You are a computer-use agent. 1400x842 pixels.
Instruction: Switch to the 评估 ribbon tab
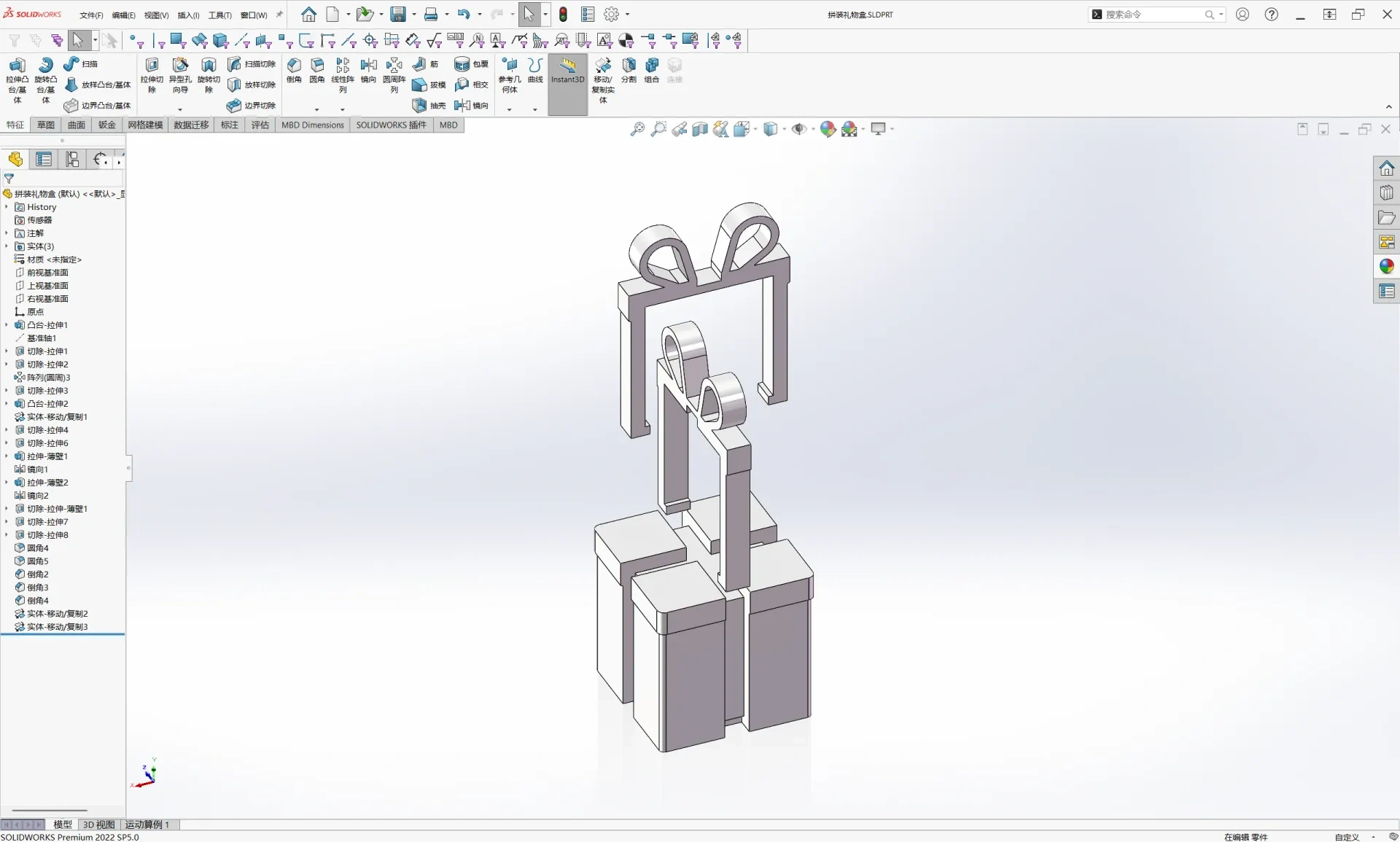(260, 125)
